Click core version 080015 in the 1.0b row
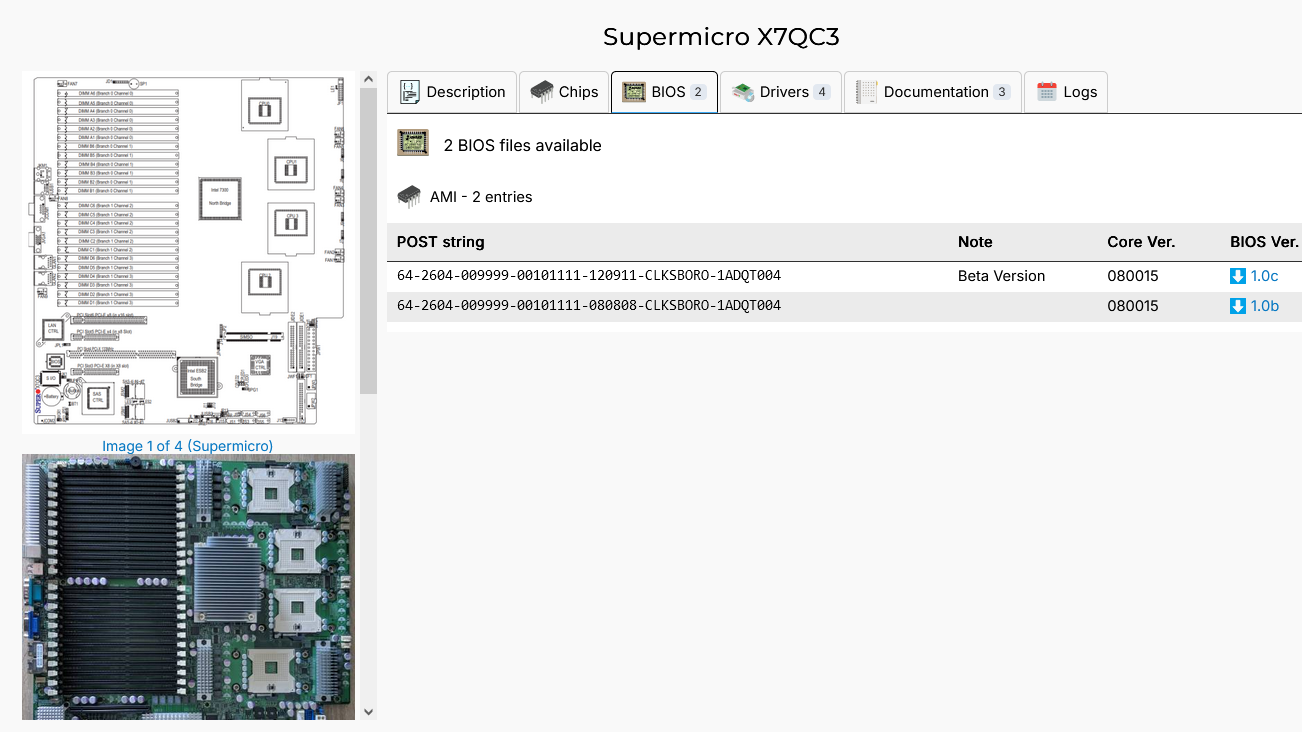 point(1133,306)
